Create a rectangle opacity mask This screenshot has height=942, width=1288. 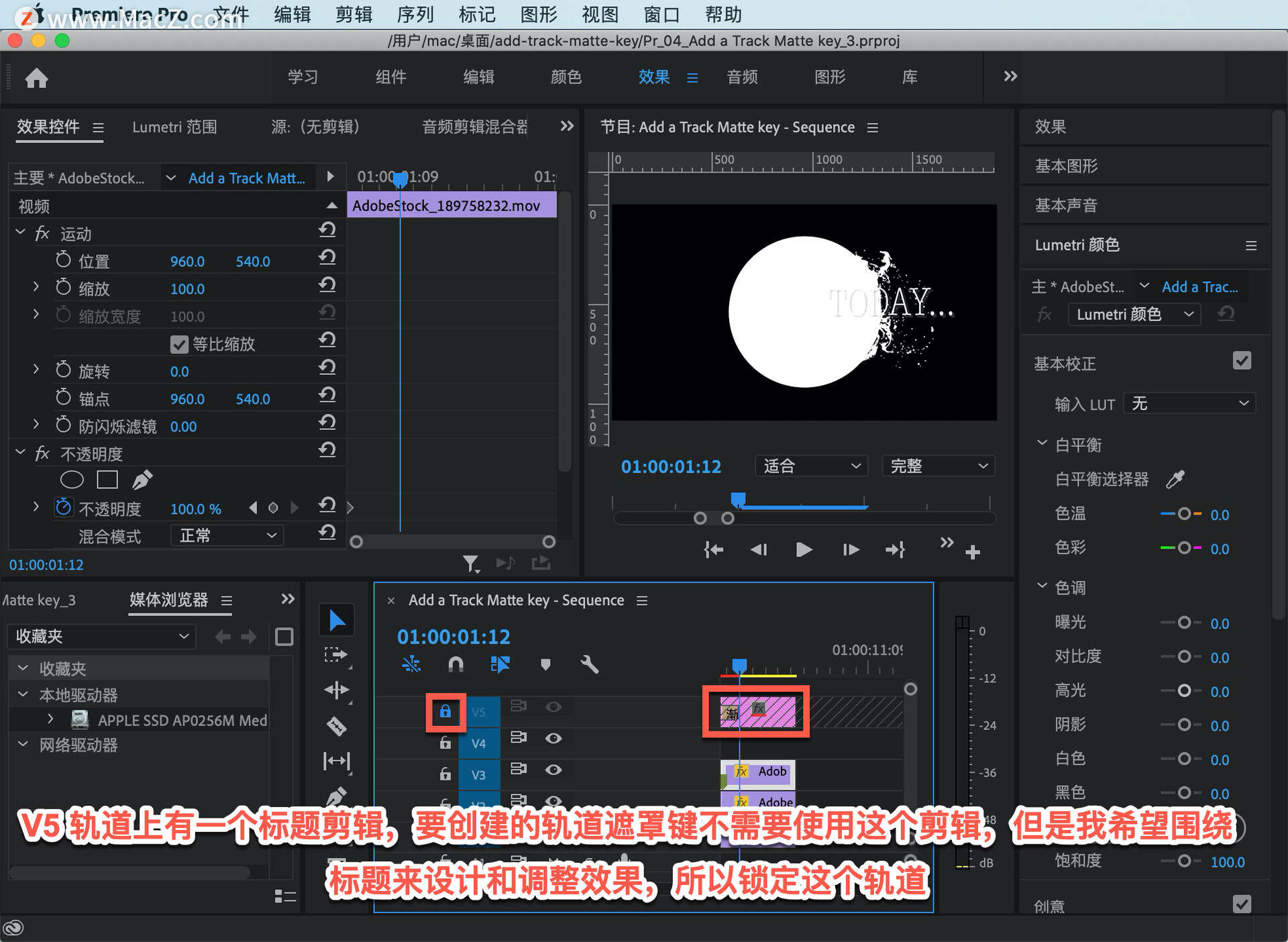(x=107, y=480)
